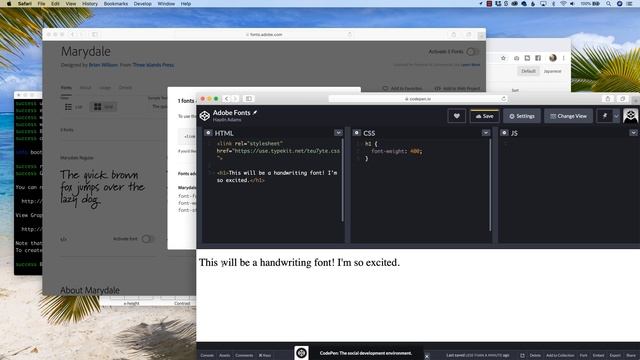Click the open-in-new-window icon in footer
The image size is (640, 360).
pyautogui.click(x=522, y=356)
